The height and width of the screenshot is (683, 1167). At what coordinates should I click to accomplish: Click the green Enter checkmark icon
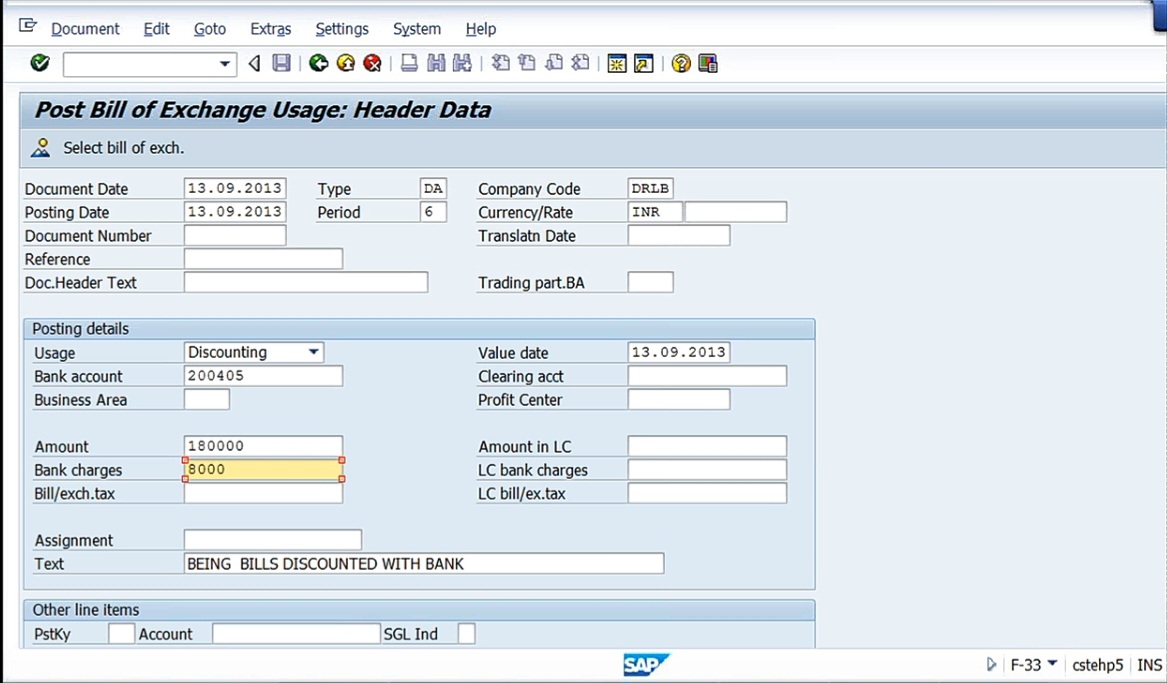pos(40,63)
